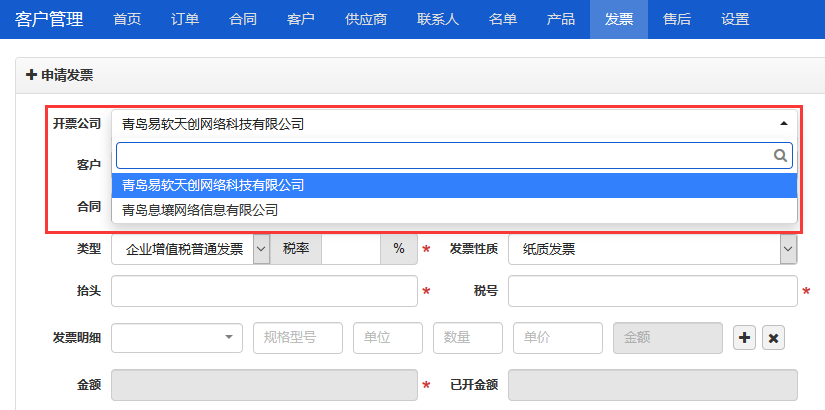The height and width of the screenshot is (410, 825).
Task: Navigate to the 供应商 section
Action: coord(366,19)
